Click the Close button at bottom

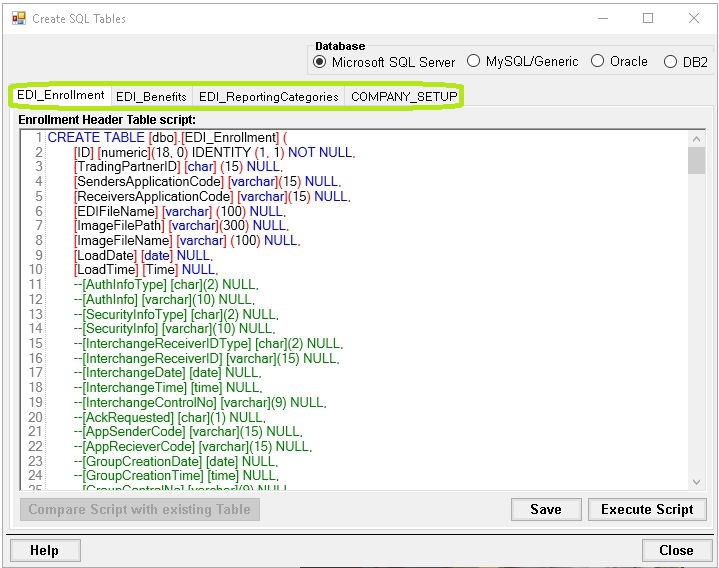tap(676, 550)
